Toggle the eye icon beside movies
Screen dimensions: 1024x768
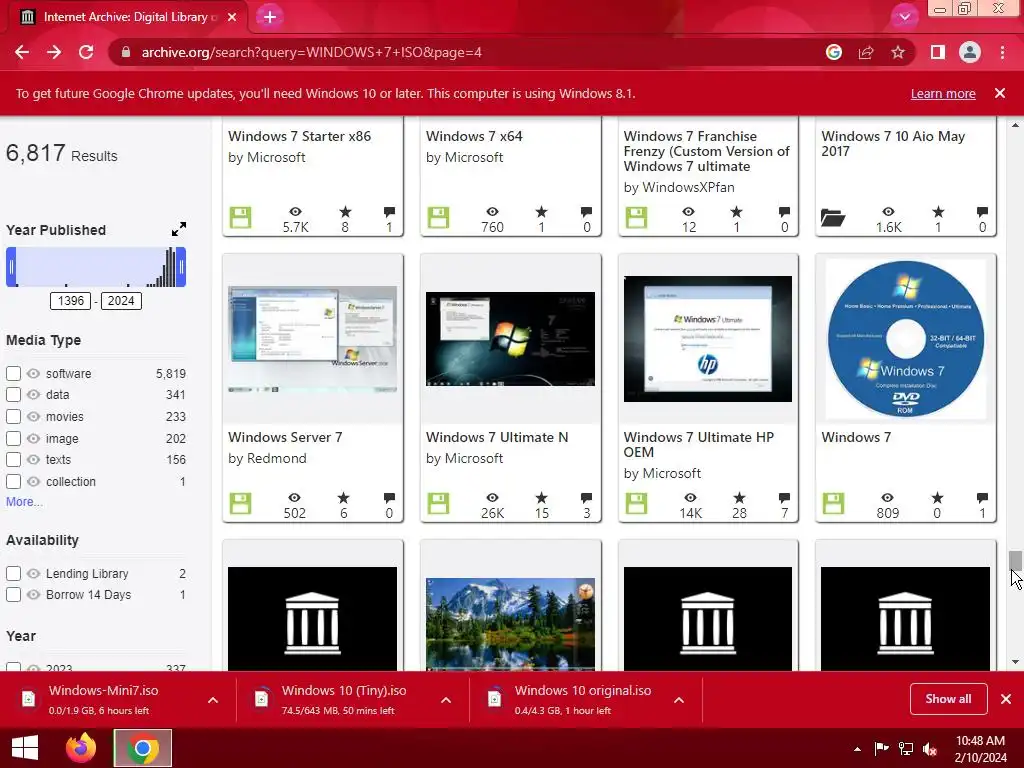tap(33, 417)
